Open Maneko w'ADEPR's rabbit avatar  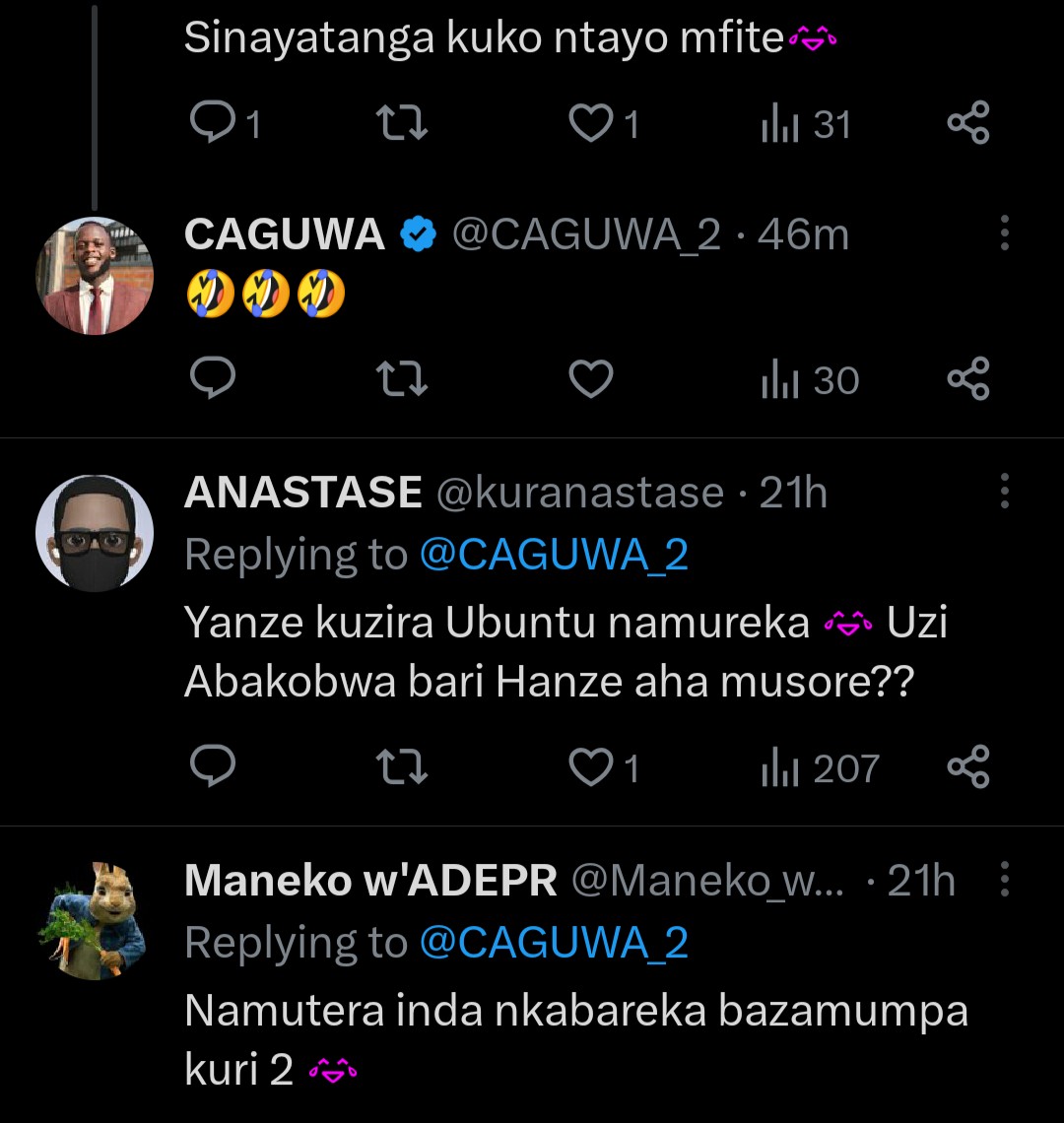[x=95, y=920]
